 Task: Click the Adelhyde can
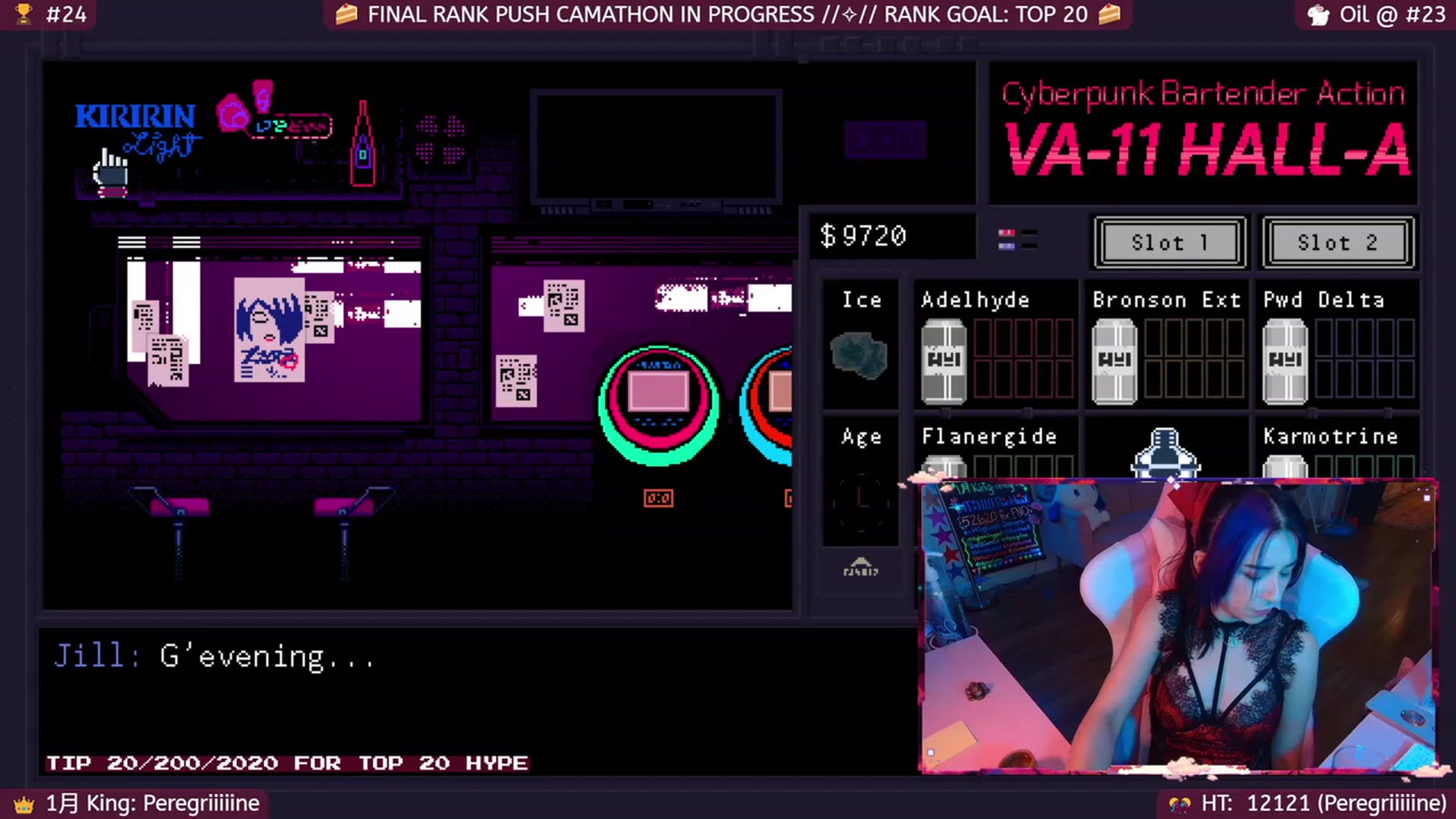(x=943, y=361)
